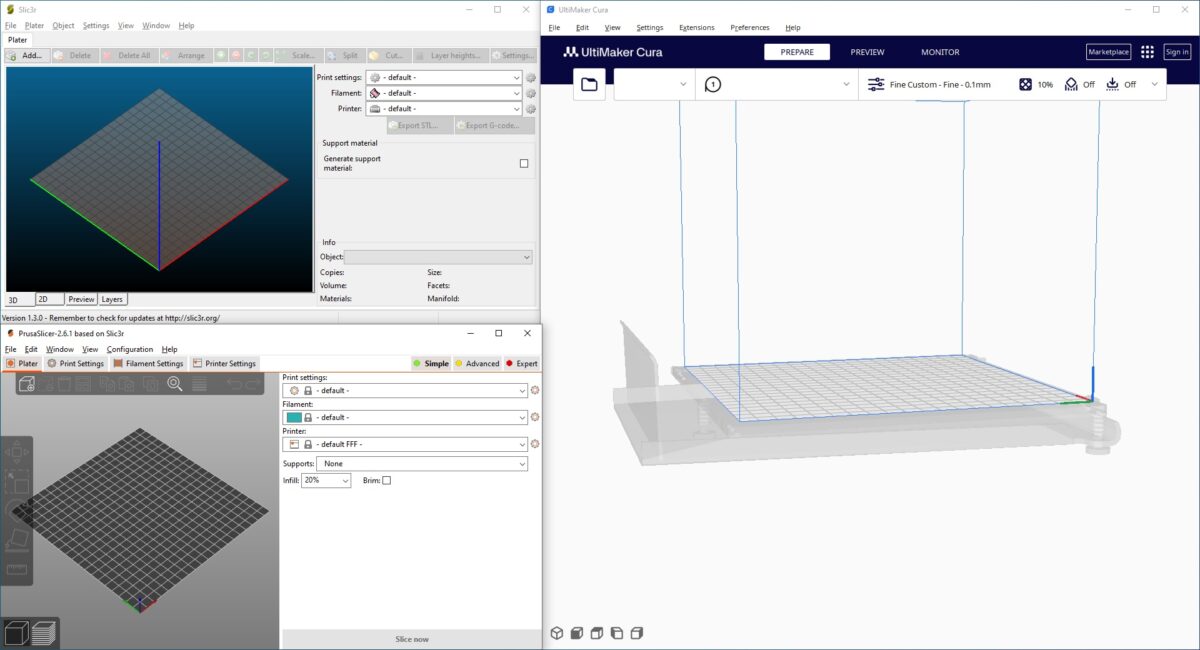Click Slic3r print settings gear icon
Viewport: 1200px width, 650px height.
click(x=531, y=78)
